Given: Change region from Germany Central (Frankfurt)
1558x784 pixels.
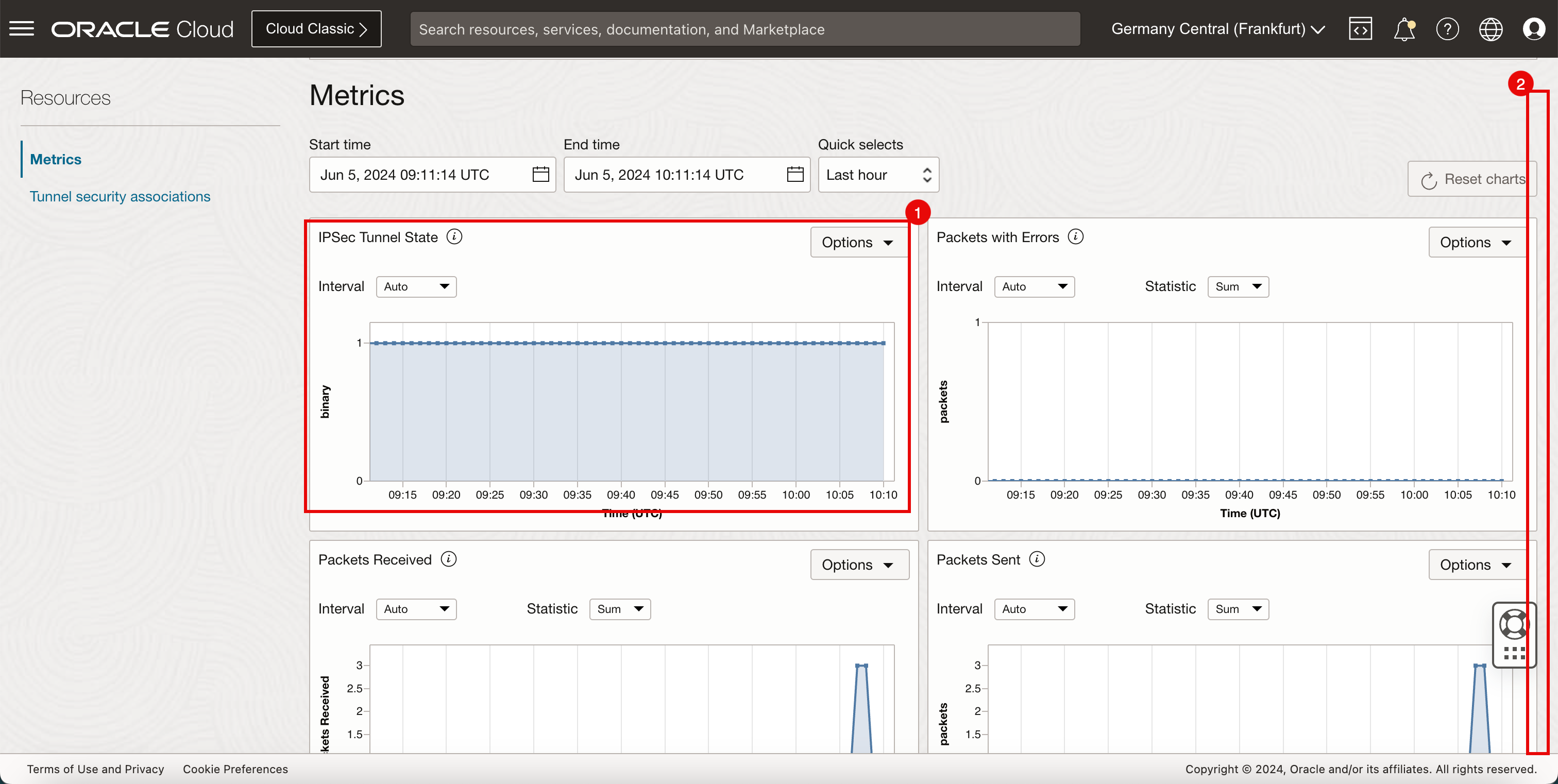Looking at the screenshot, I should [1218, 28].
